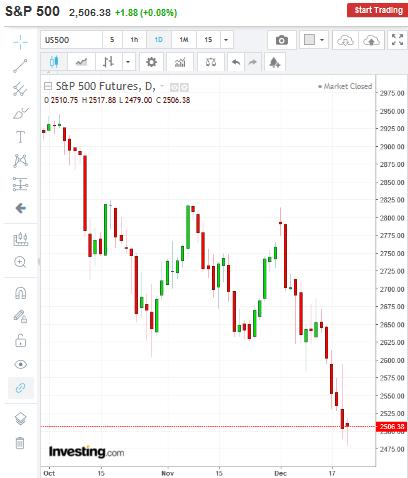Select the 15 minute interval

208,40
